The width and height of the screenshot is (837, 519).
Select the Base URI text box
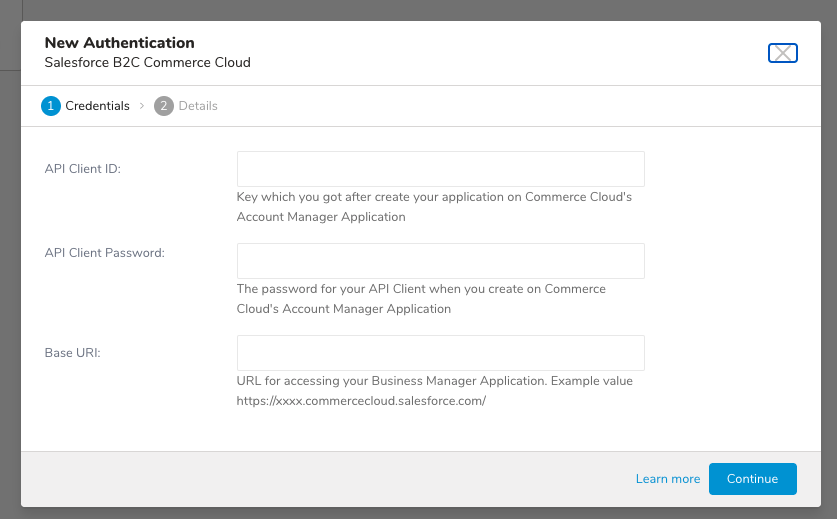(440, 353)
